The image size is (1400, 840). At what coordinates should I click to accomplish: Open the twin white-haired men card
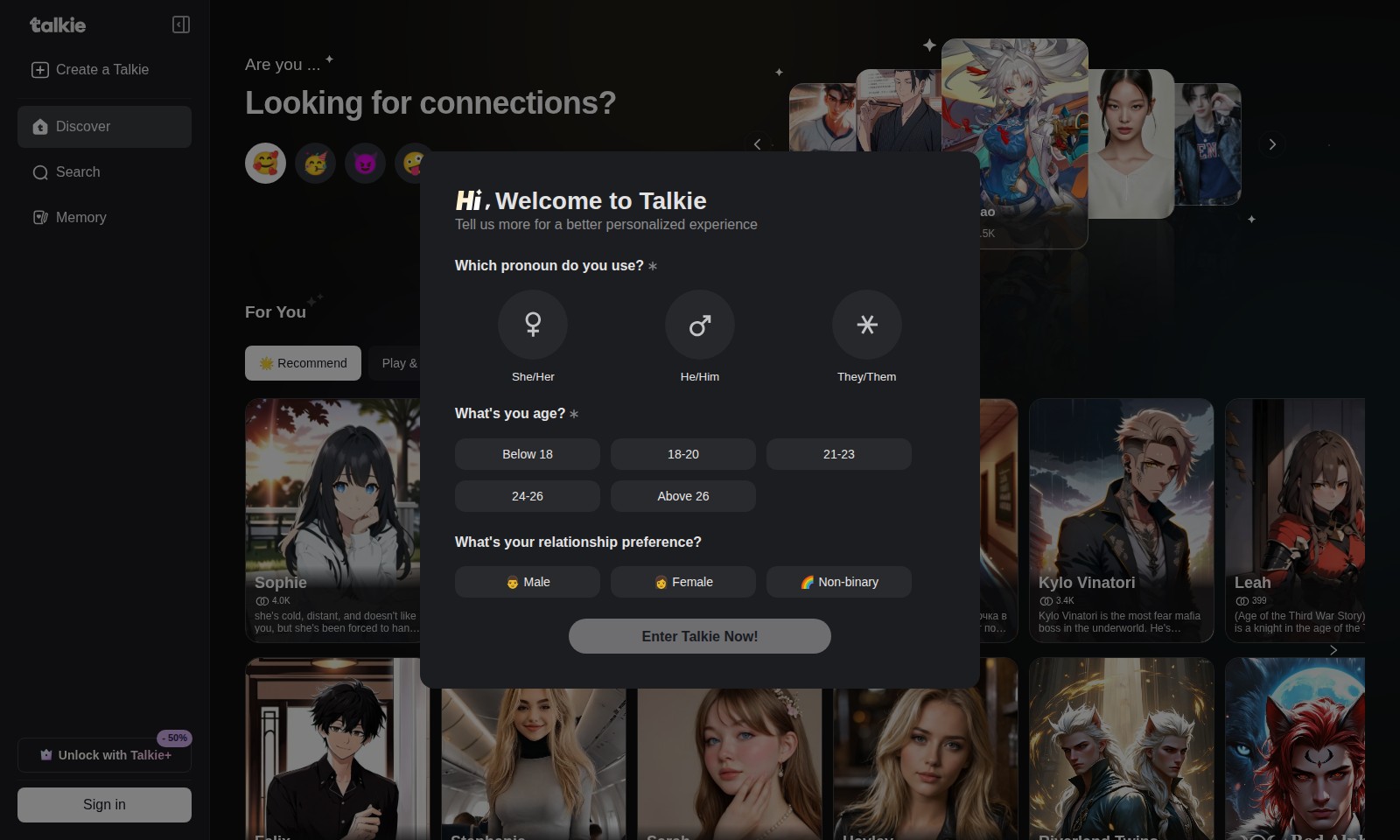tap(1122, 748)
